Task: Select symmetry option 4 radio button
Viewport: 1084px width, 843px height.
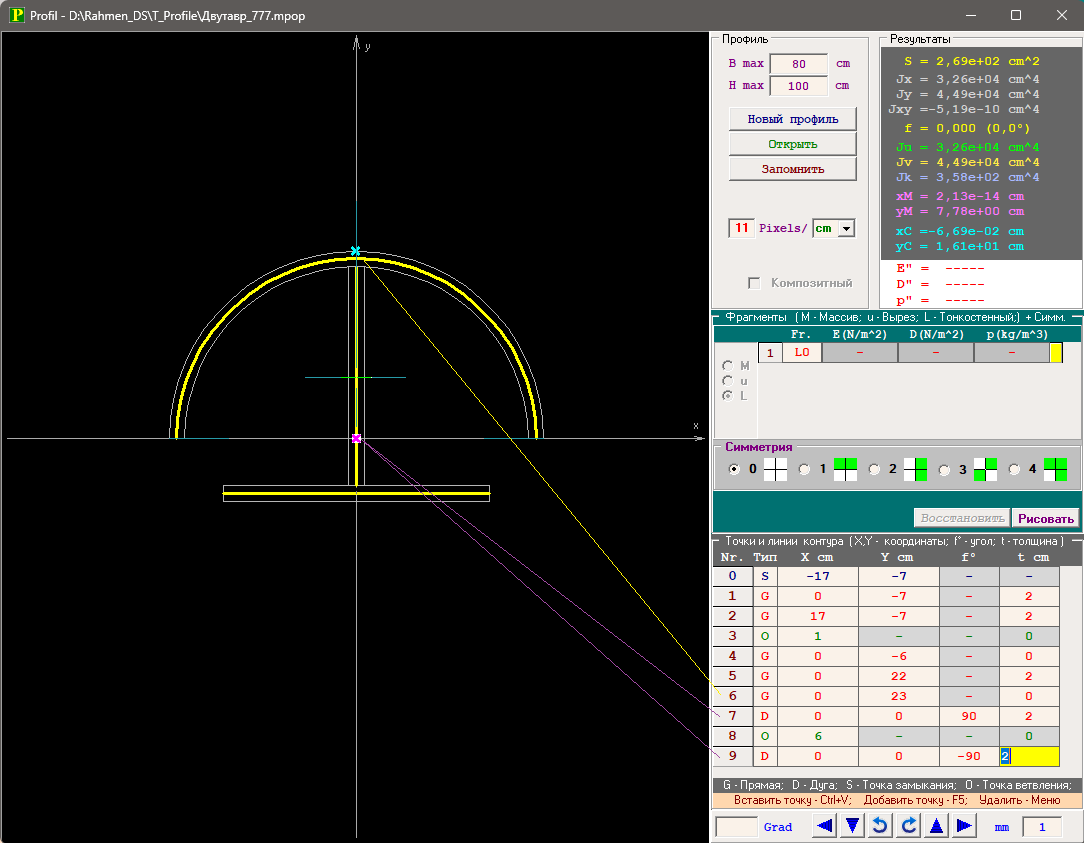Action: [1014, 470]
